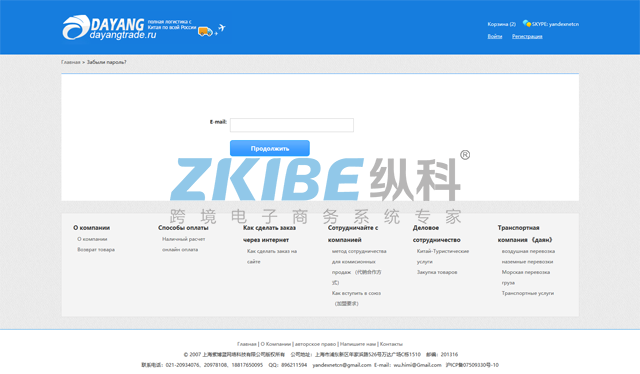Open the Корзина (2) cart link

(x=501, y=24)
